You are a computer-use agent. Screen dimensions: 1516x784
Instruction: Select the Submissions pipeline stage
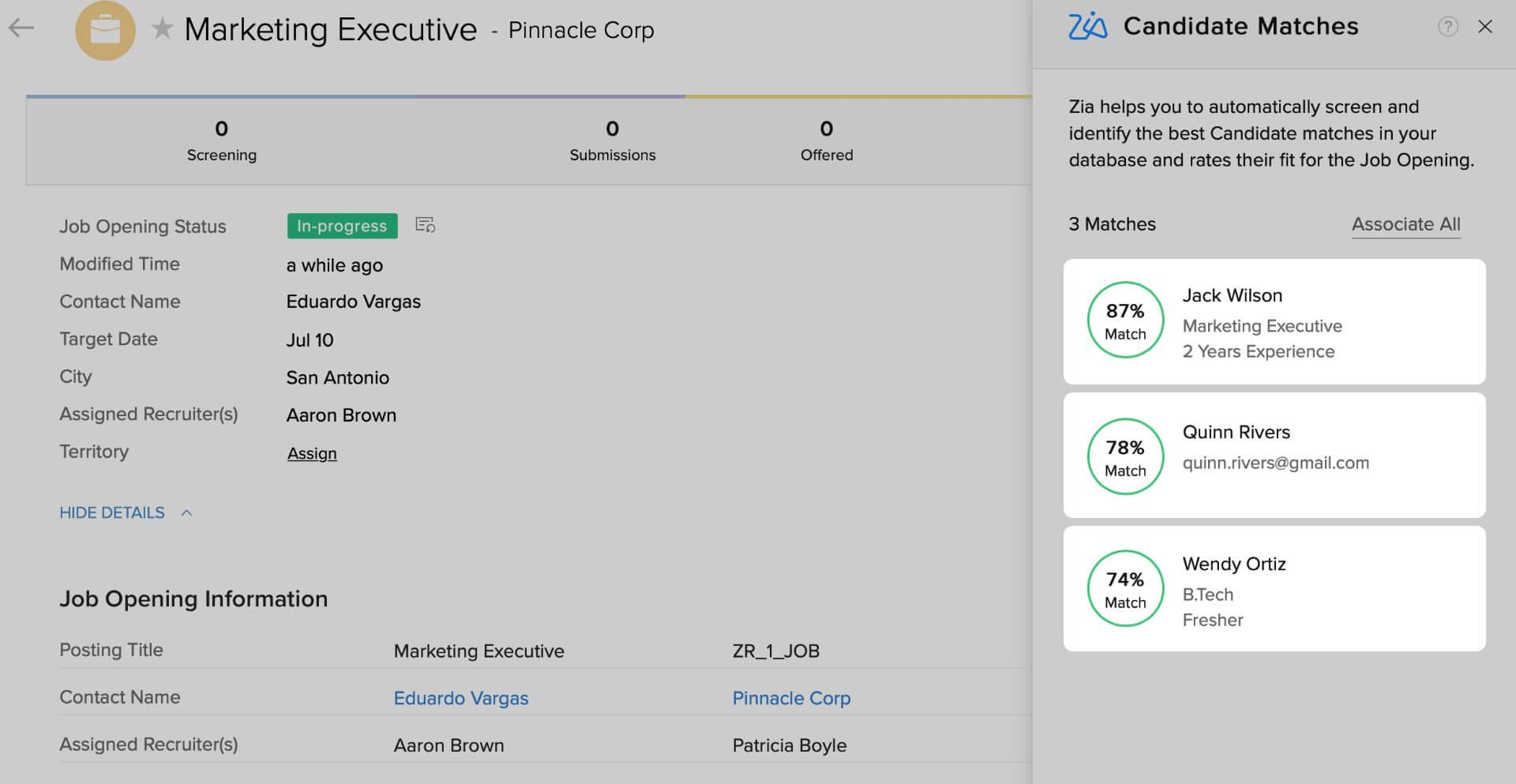tap(612, 141)
